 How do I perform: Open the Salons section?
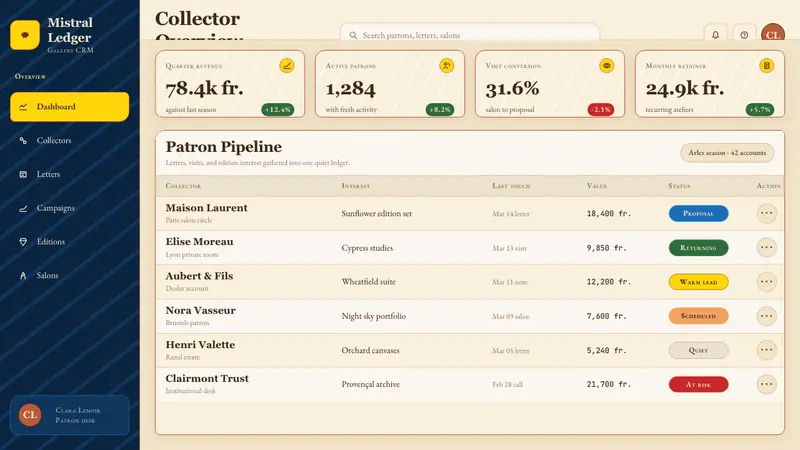[69, 275]
